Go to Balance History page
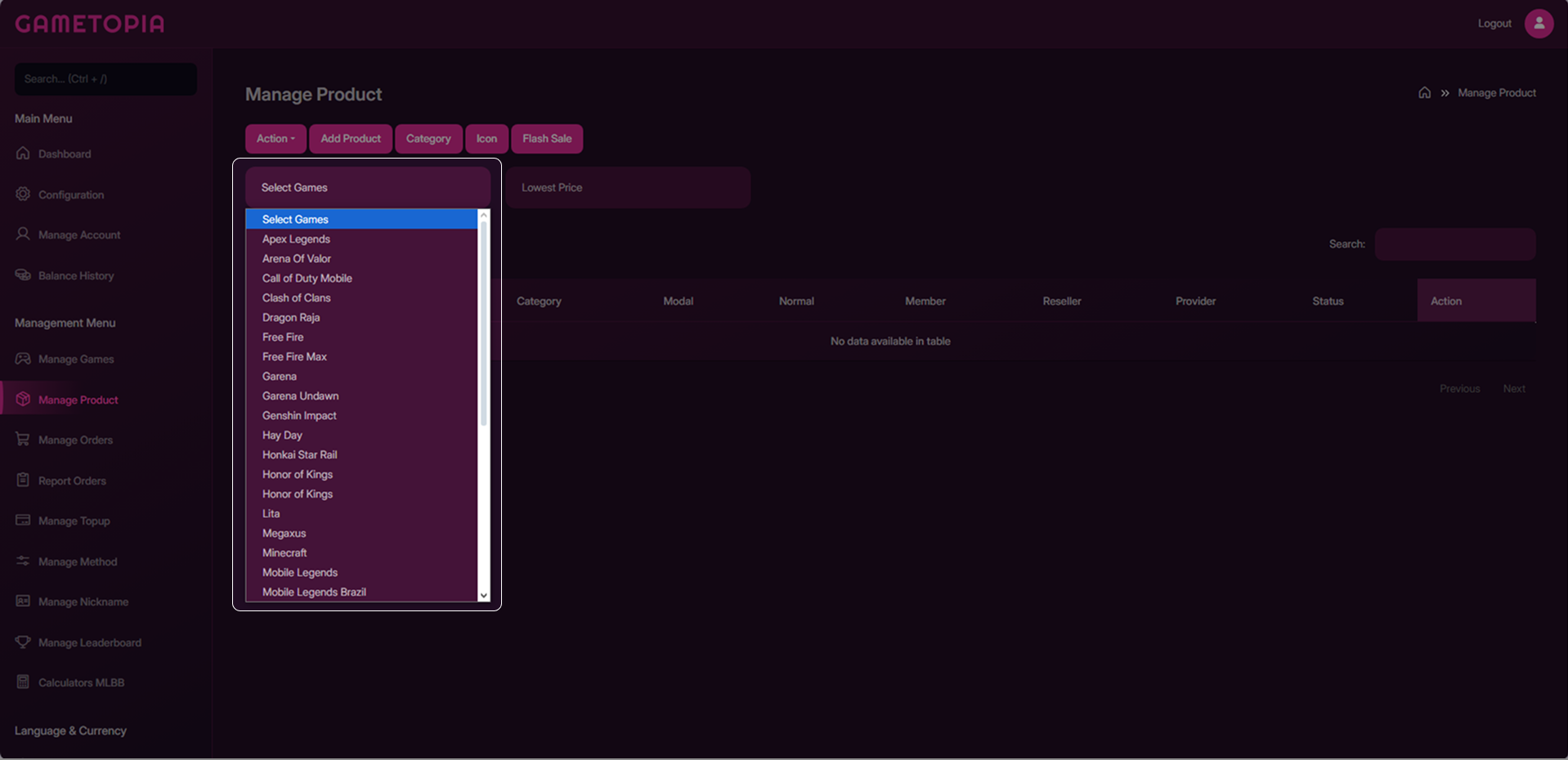Screen dimensions: 1568x760 (x=76, y=275)
